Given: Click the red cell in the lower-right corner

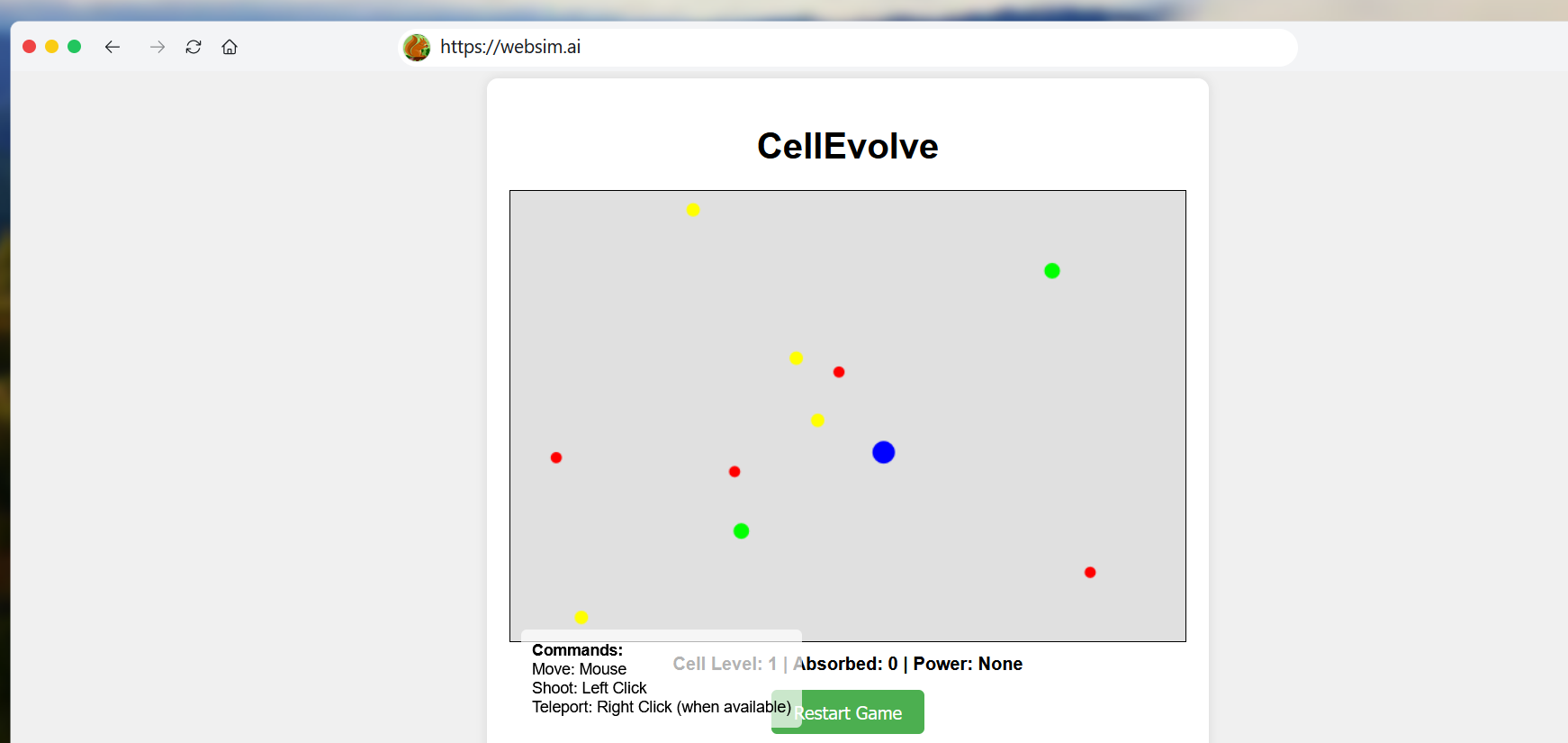Looking at the screenshot, I should 1090,572.
